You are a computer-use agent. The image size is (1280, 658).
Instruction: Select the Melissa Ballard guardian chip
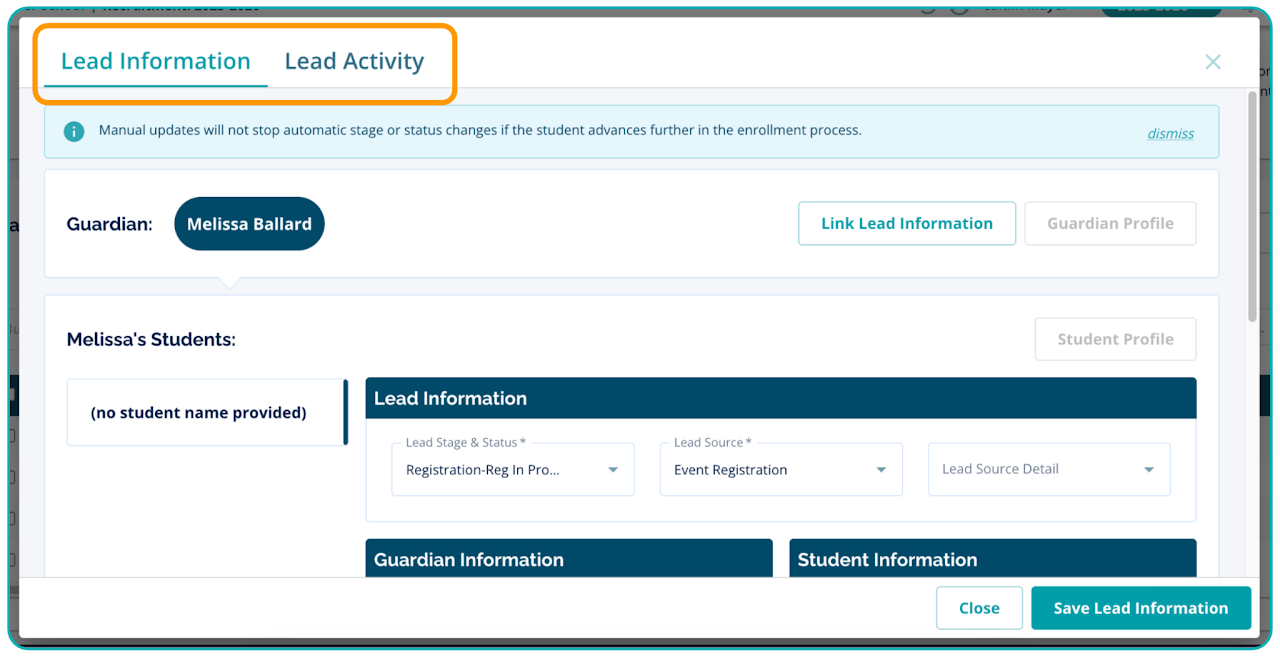click(249, 224)
